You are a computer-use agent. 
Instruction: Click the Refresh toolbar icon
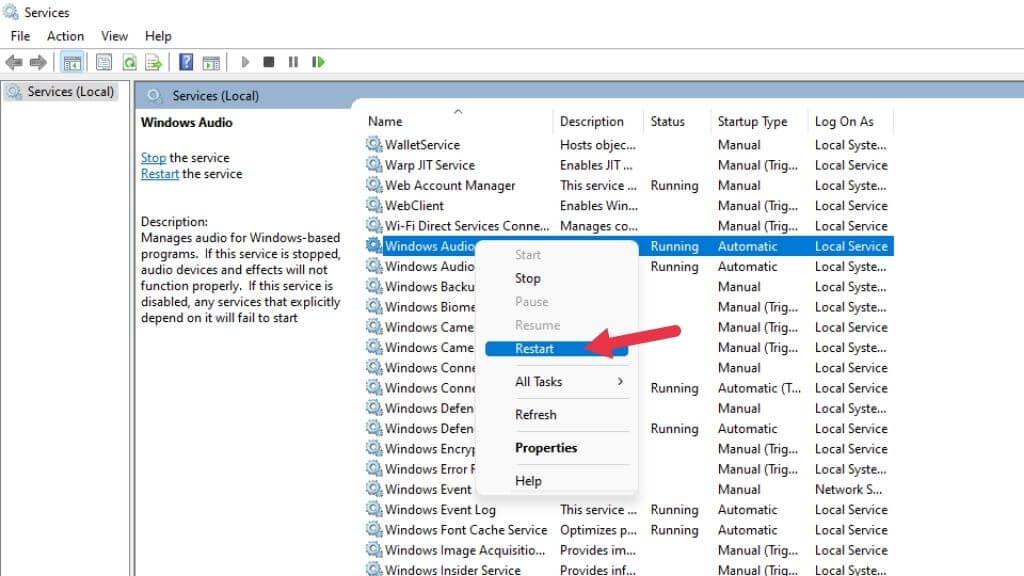[129, 62]
